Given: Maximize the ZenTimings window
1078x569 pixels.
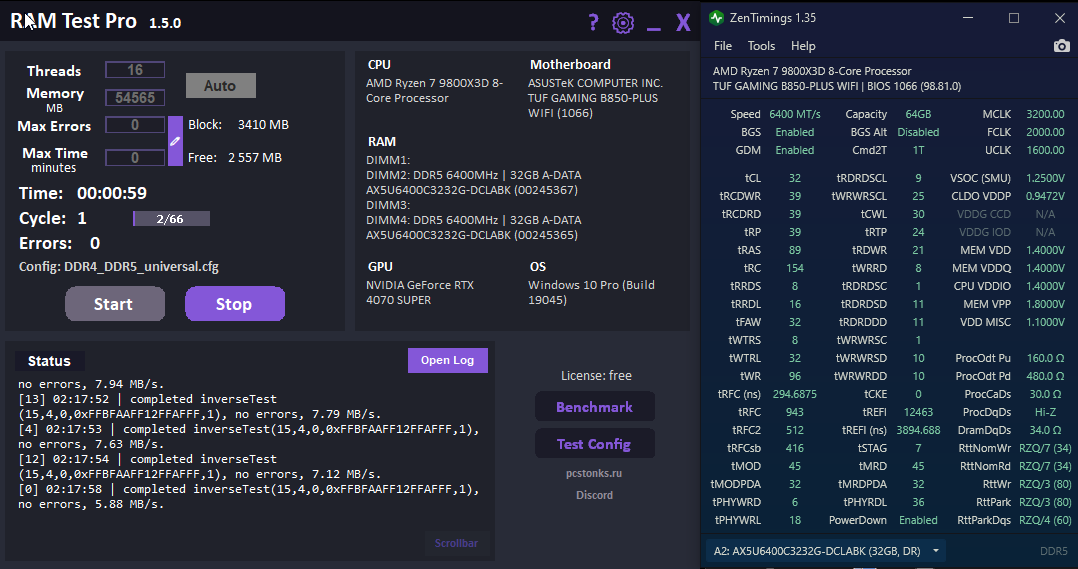Looking at the screenshot, I should coord(1013,18).
